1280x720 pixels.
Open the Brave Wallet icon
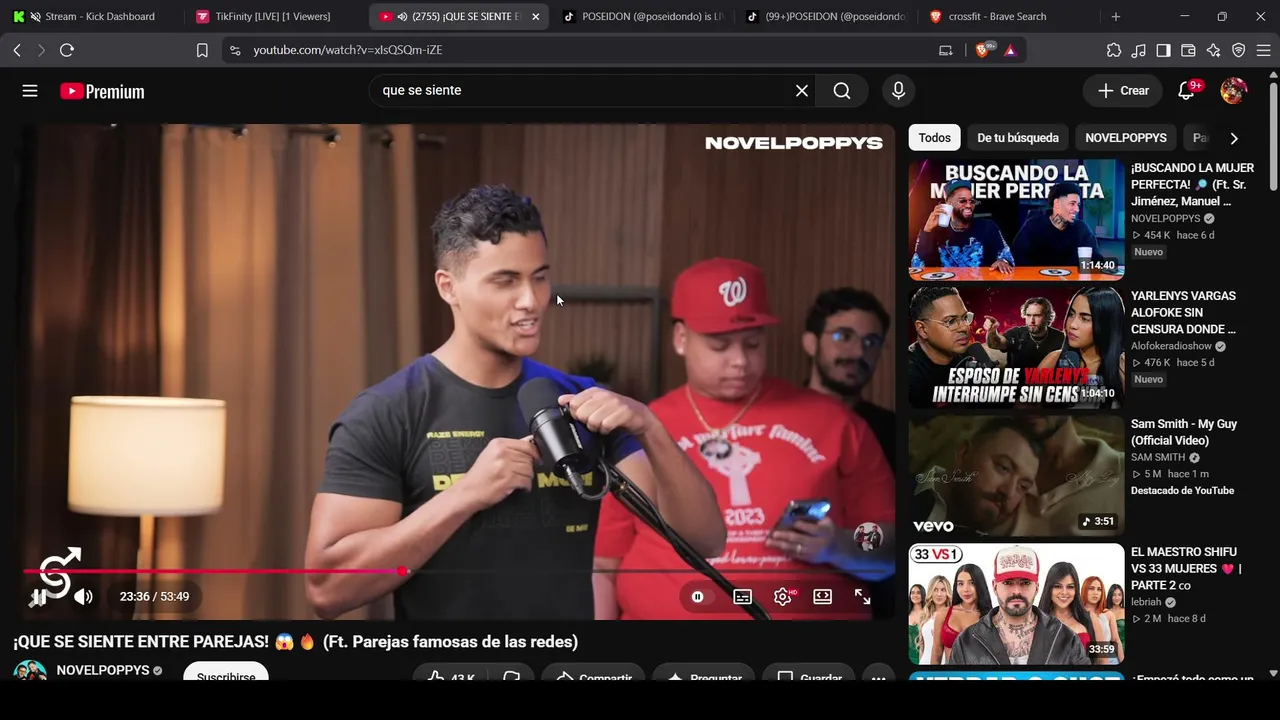[1189, 50]
